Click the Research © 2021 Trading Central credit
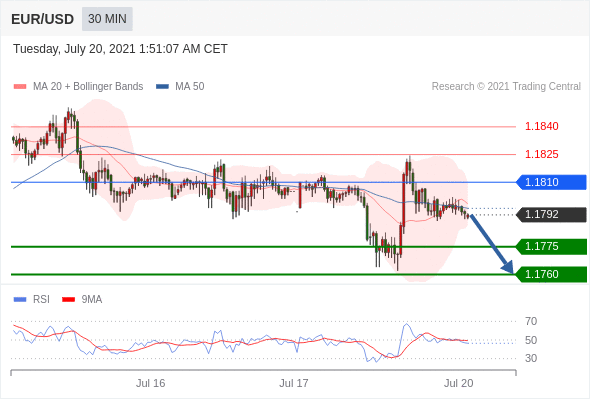The height and width of the screenshot is (400, 590). [x=506, y=87]
